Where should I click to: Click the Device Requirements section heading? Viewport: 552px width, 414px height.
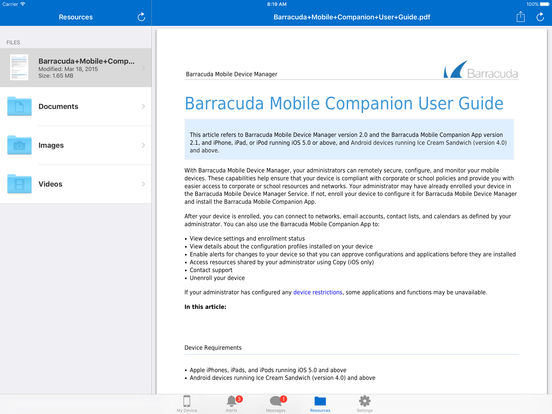pyautogui.click(x=213, y=347)
